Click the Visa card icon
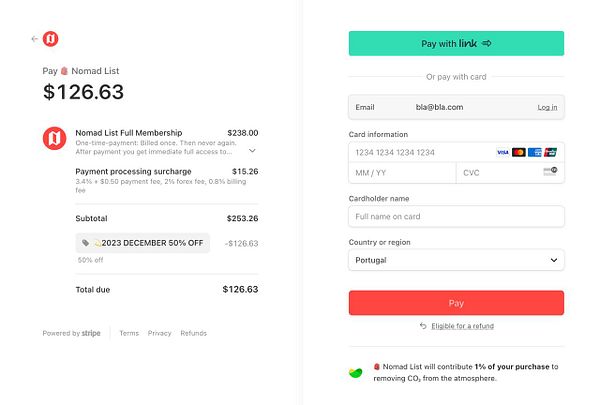This screenshot has width=600, height=405. coord(503,152)
